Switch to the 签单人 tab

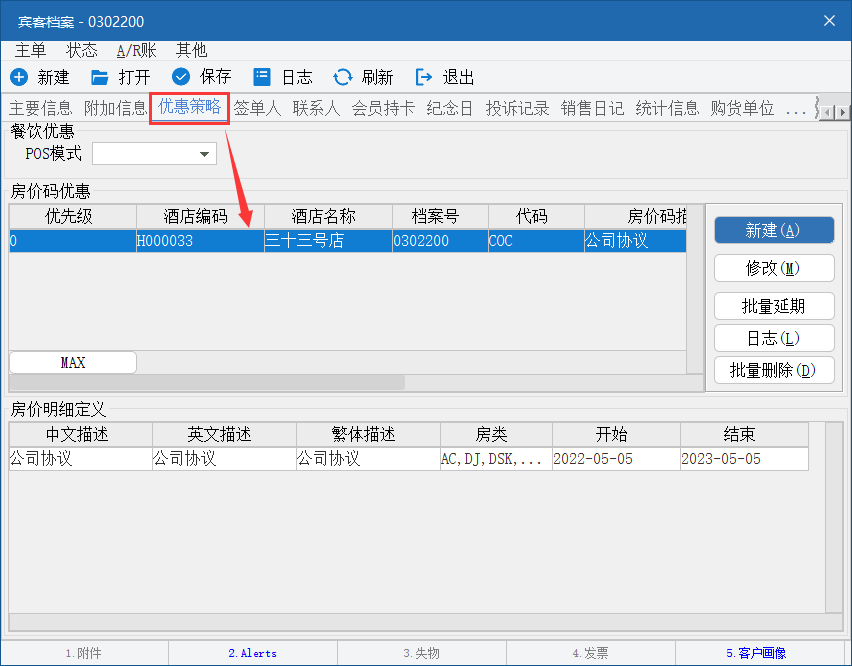click(x=257, y=108)
